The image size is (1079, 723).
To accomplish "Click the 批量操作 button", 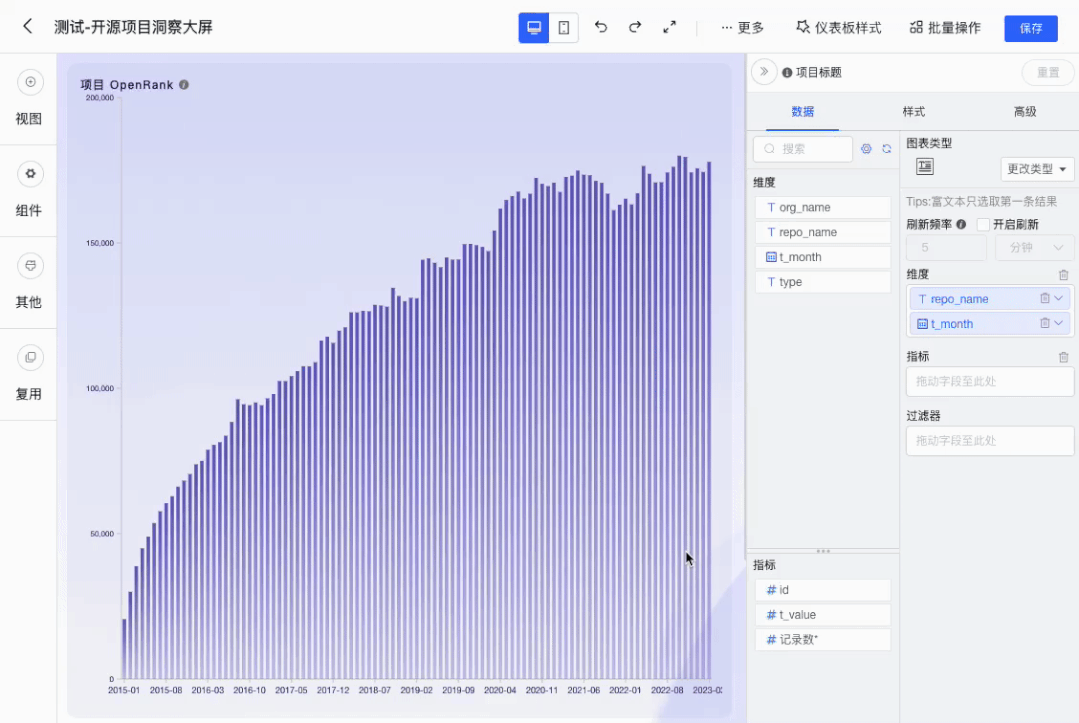I will coord(944,27).
